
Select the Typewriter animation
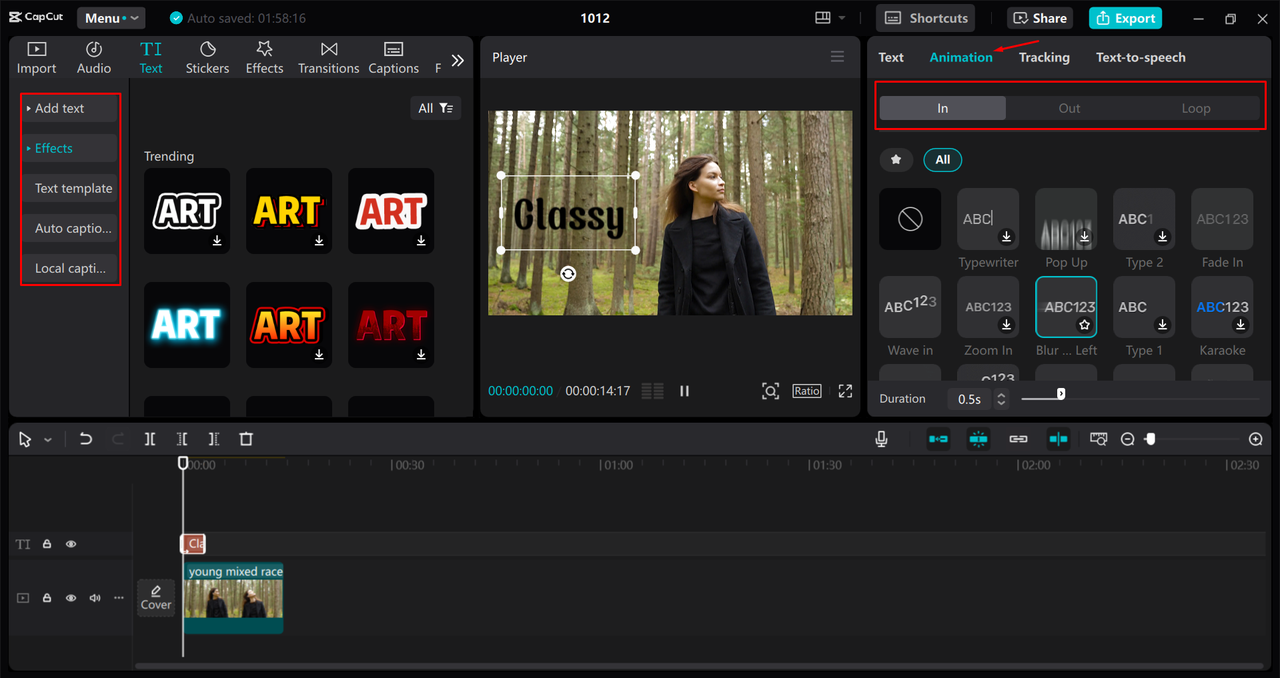988,219
